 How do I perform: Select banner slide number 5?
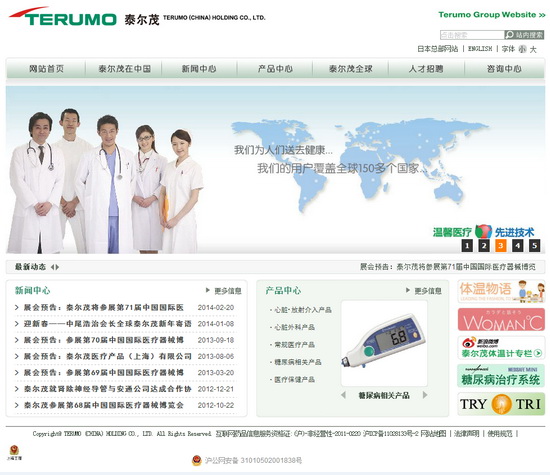tap(534, 246)
